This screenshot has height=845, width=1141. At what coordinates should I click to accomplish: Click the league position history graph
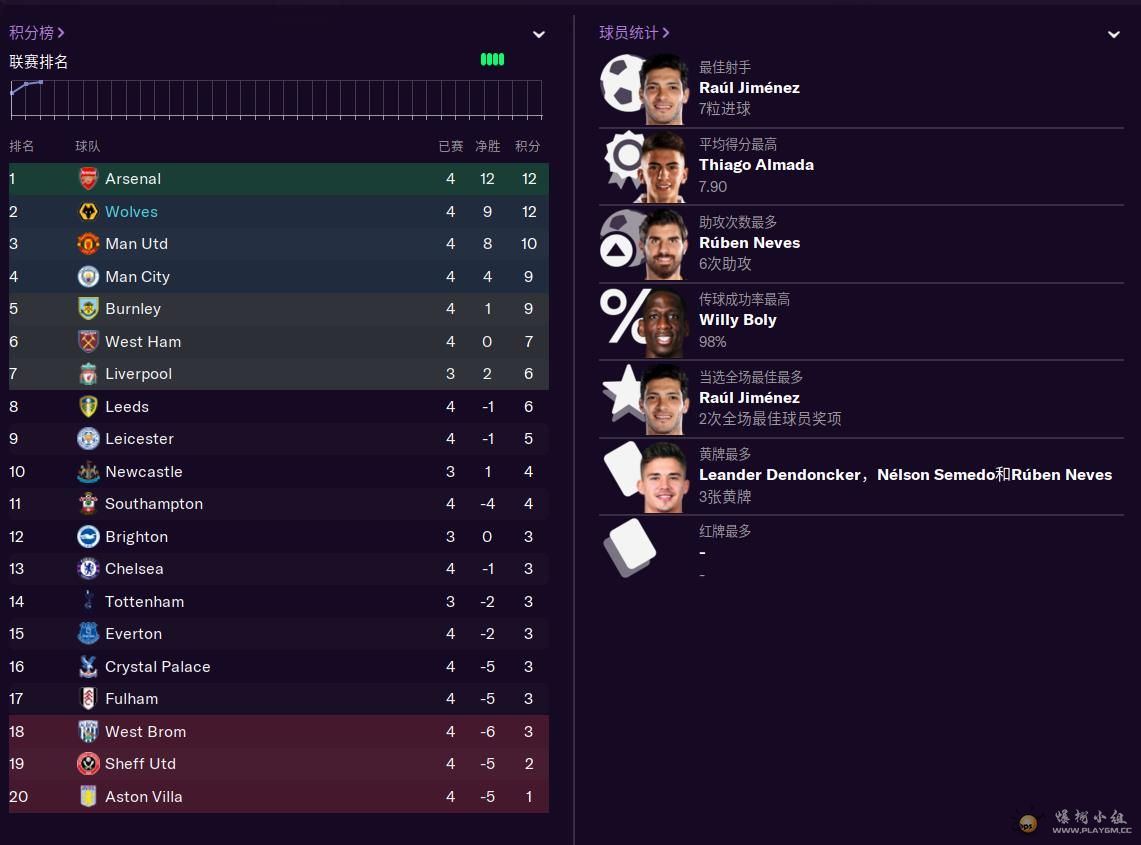point(277,99)
